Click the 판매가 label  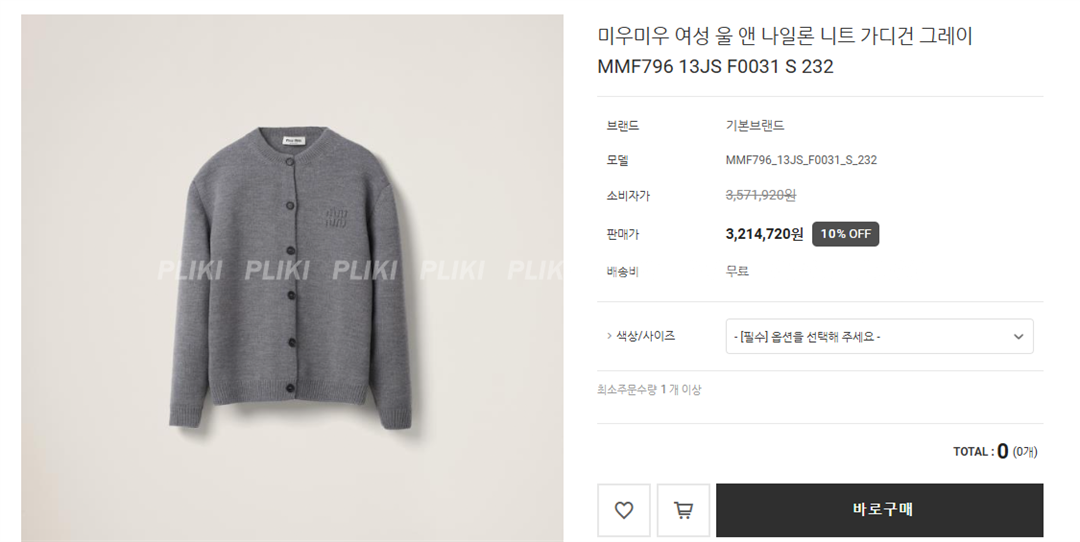tap(623, 234)
